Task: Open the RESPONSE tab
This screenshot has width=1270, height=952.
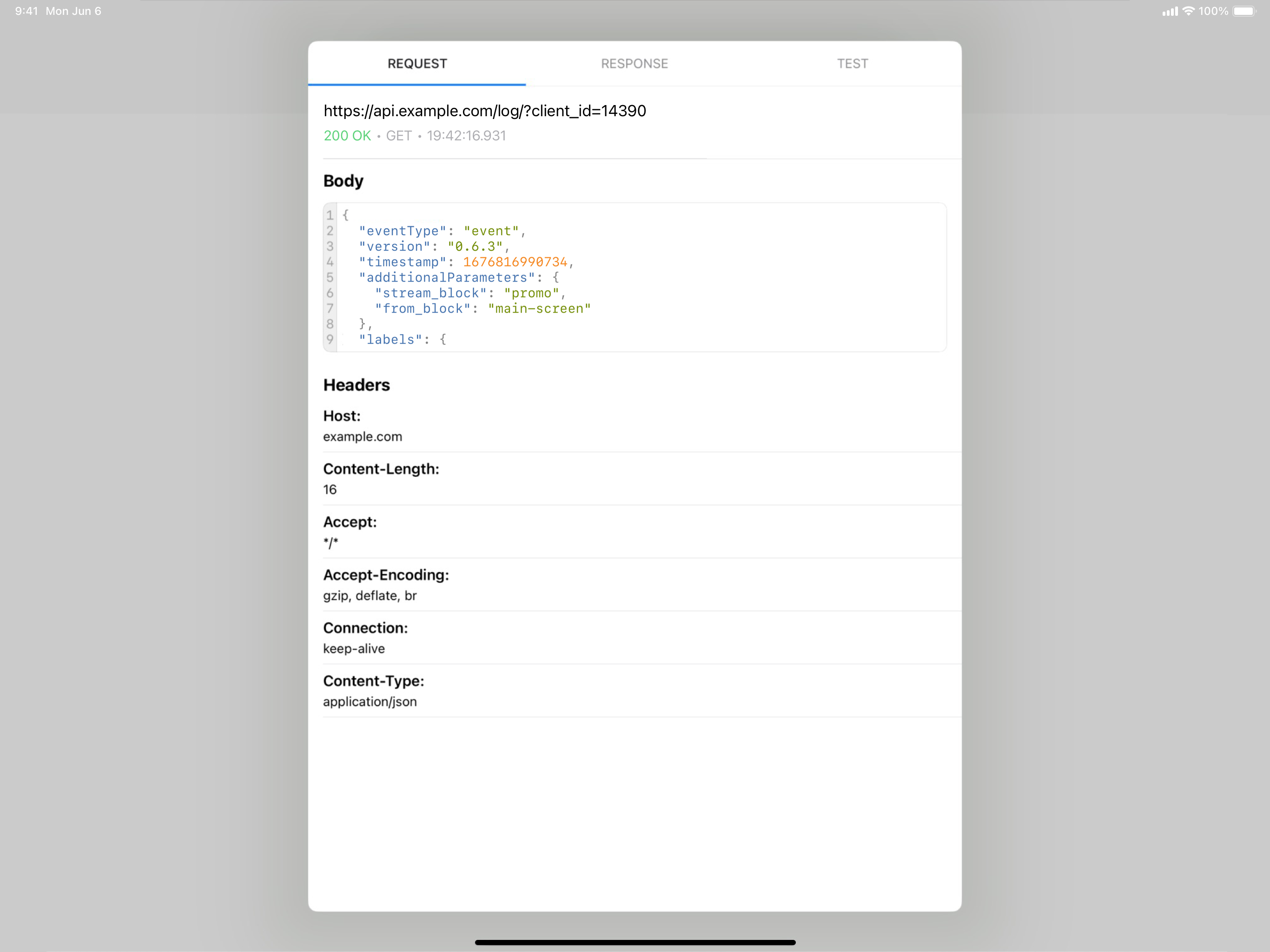Action: (635, 64)
